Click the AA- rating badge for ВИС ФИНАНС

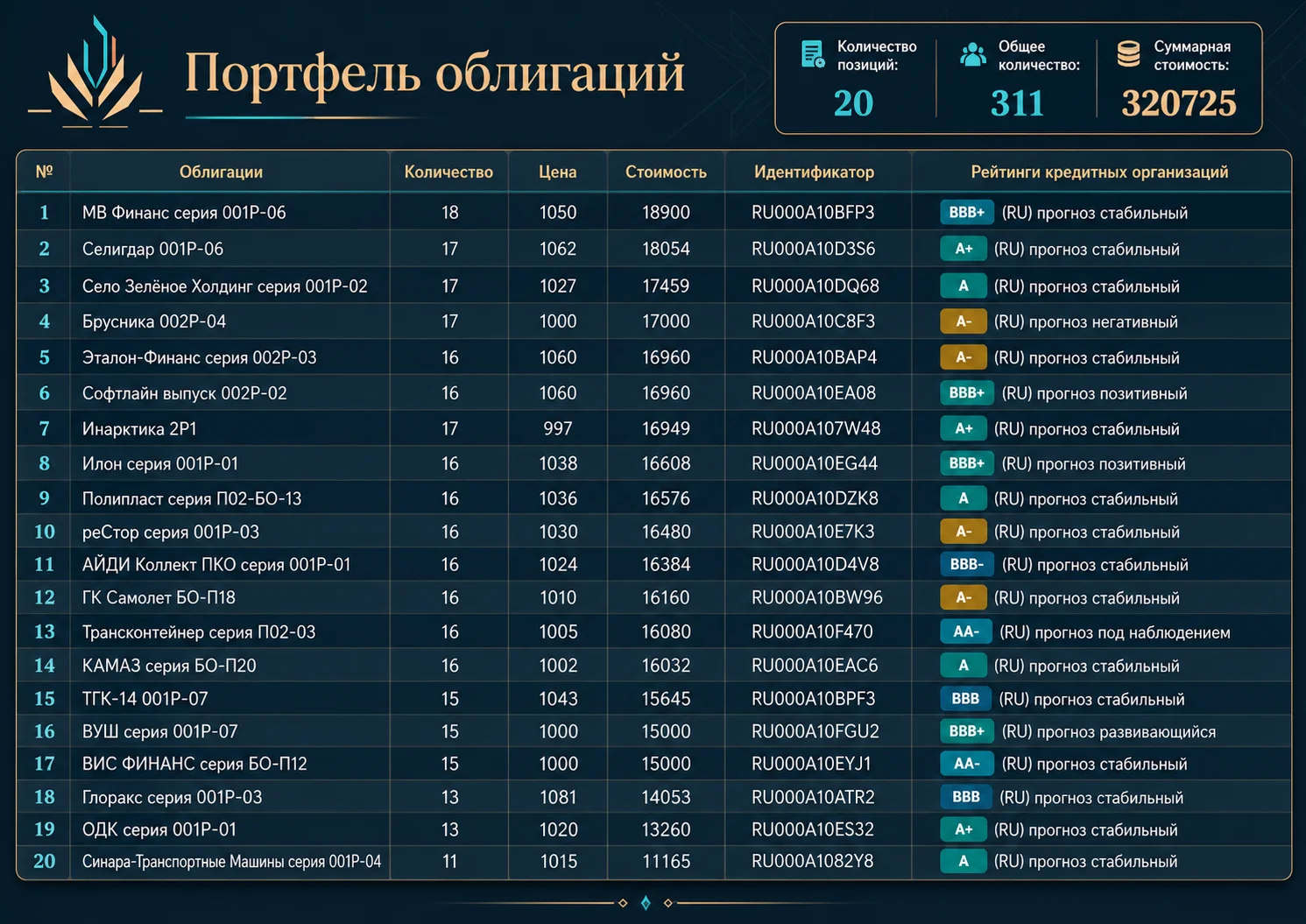(x=967, y=764)
